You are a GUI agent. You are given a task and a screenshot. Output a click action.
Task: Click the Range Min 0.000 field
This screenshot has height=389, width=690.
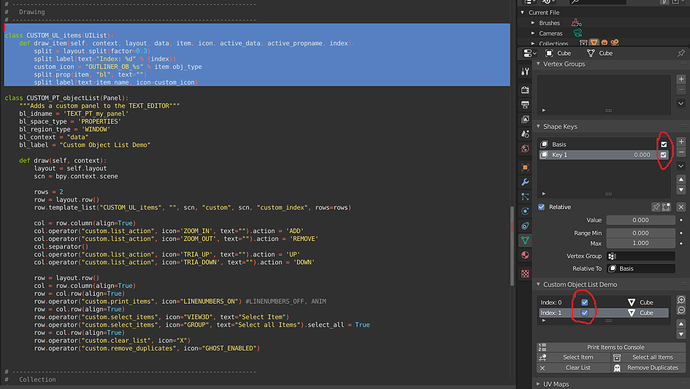(x=641, y=233)
